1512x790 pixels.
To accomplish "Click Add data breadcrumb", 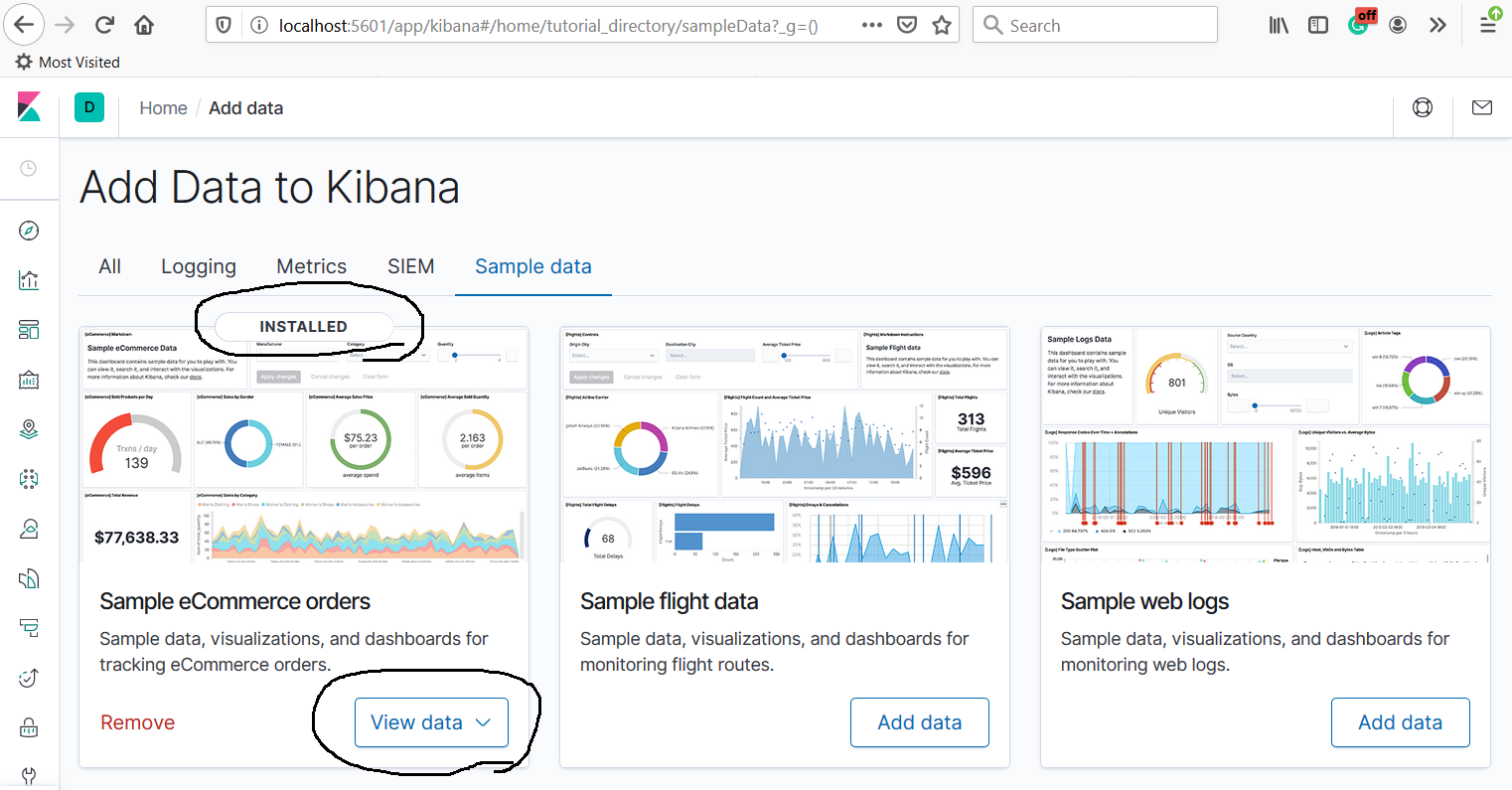I will [246, 108].
